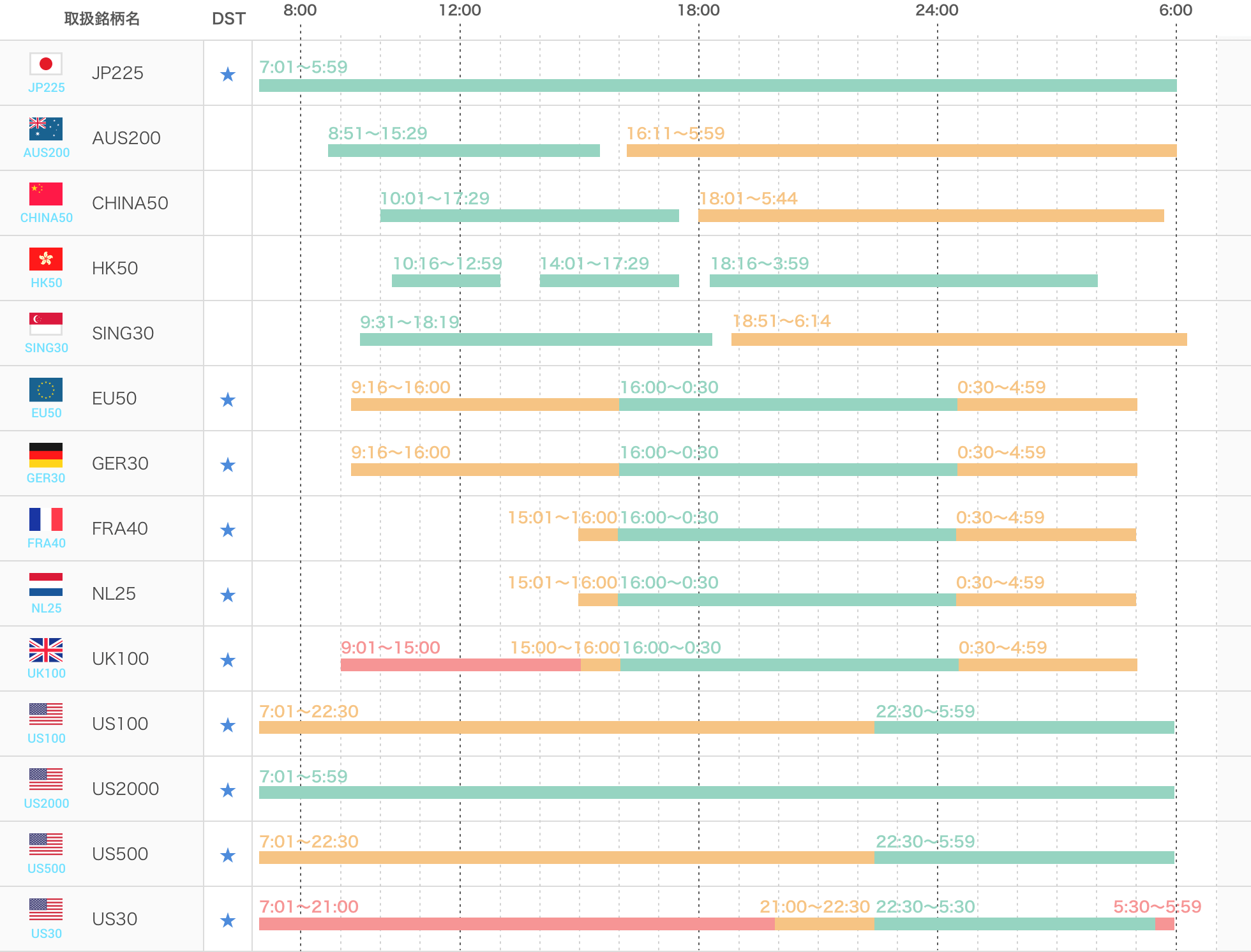Image resolution: width=1251 pixels, height=952 pixels.
Task: Click the 24:00 time axis label
Action: point(937,10)
